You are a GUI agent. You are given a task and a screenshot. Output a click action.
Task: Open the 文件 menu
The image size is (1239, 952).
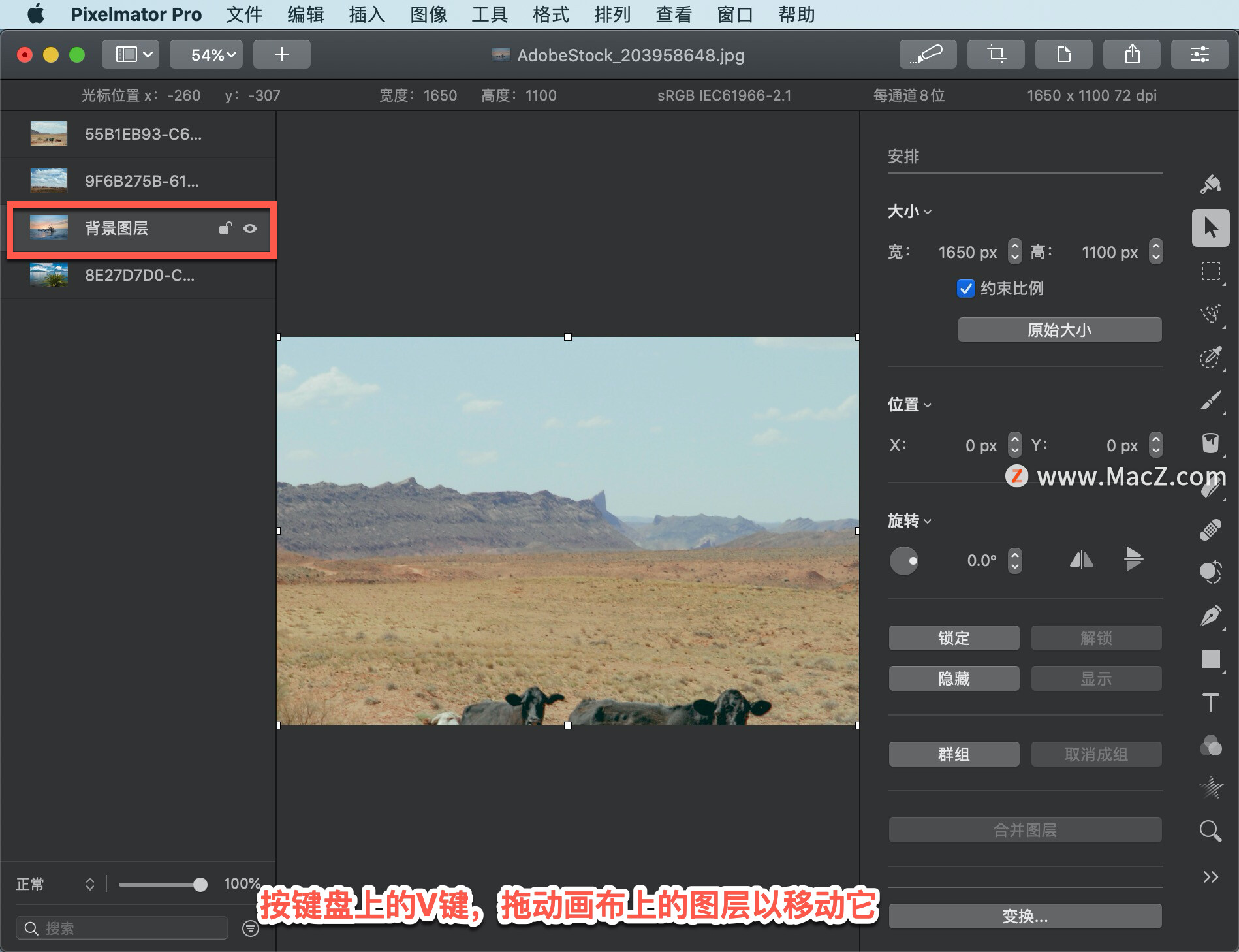(244, 14)
